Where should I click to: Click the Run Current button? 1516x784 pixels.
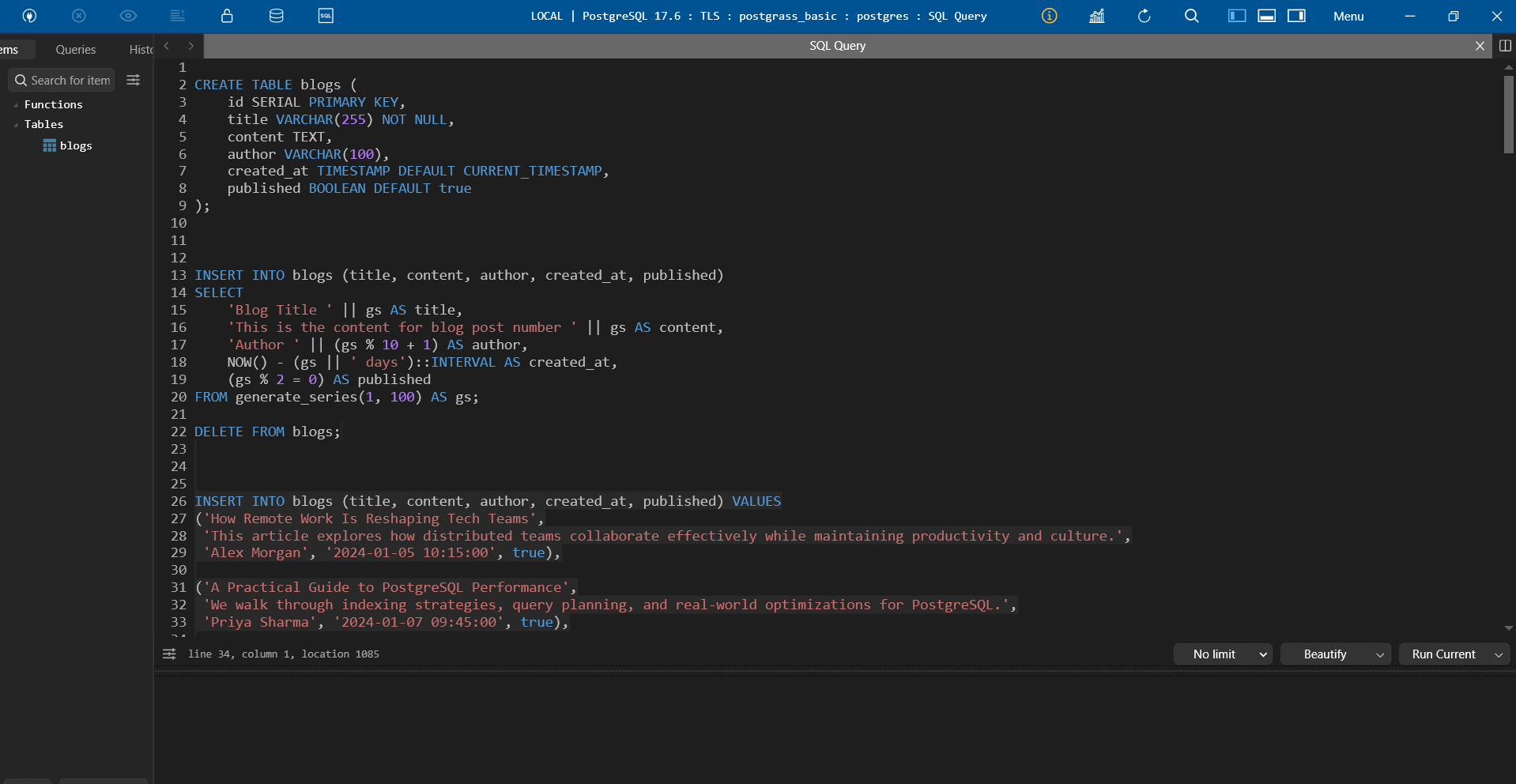pos(1444,654)
